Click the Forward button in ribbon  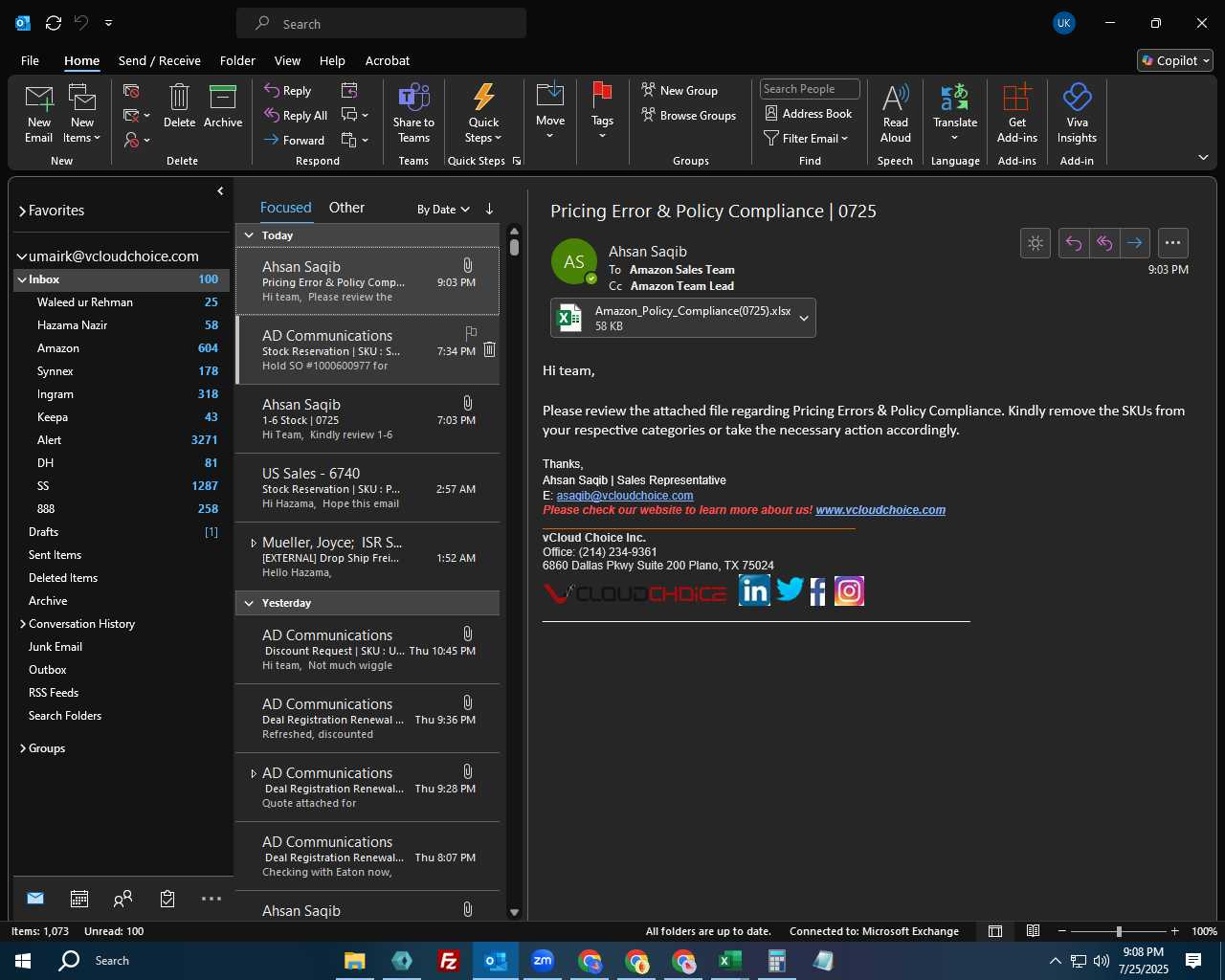click(295, 140)
